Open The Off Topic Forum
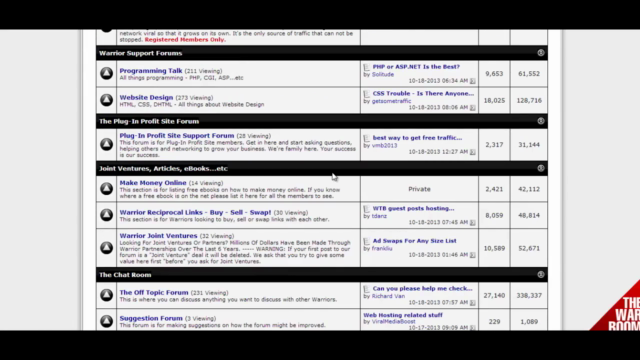This screenshot has height=360, width=640. pos(154,293)
